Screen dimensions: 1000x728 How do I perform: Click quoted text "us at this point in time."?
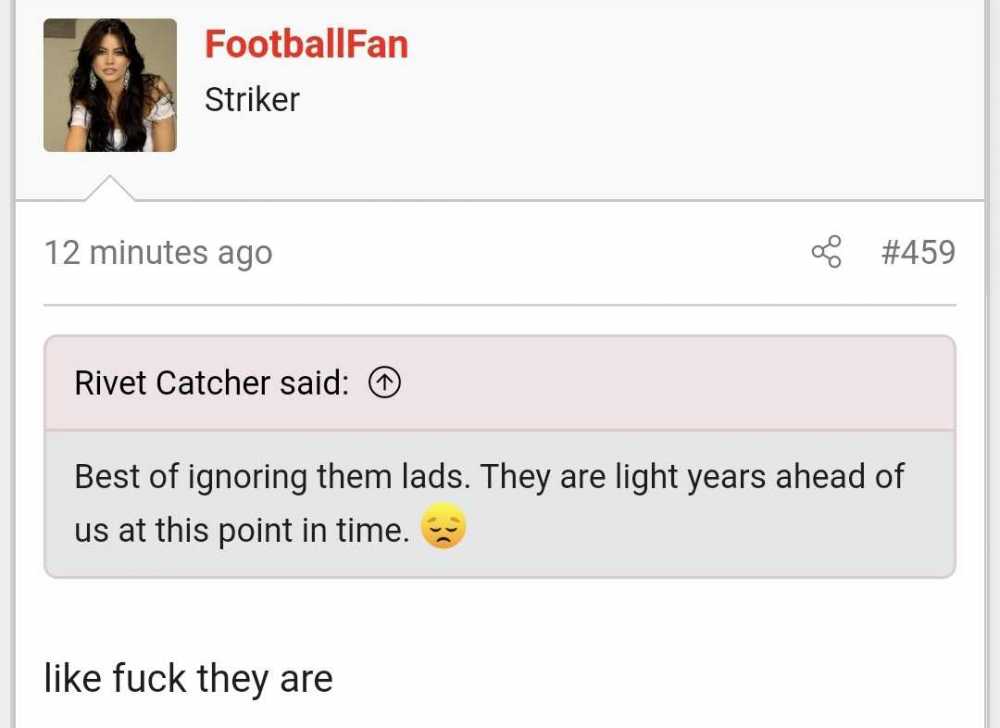pyautogui.click(x=242, y=530)
